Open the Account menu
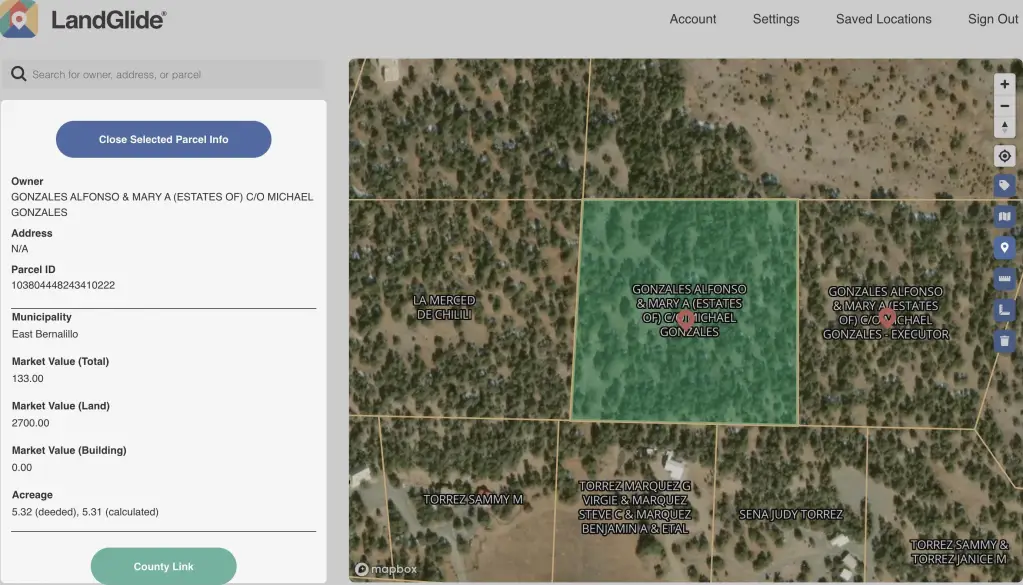 [693, 19]
